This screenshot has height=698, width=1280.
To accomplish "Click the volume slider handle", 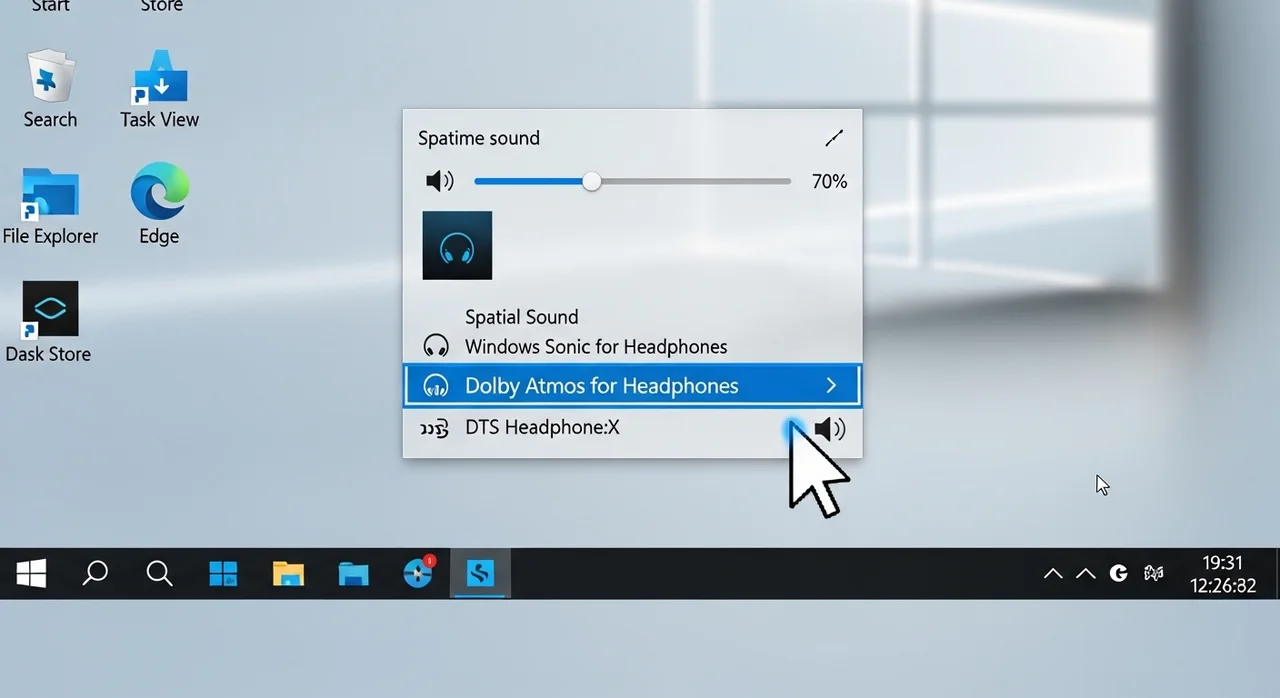I will (x=592, y=181).
